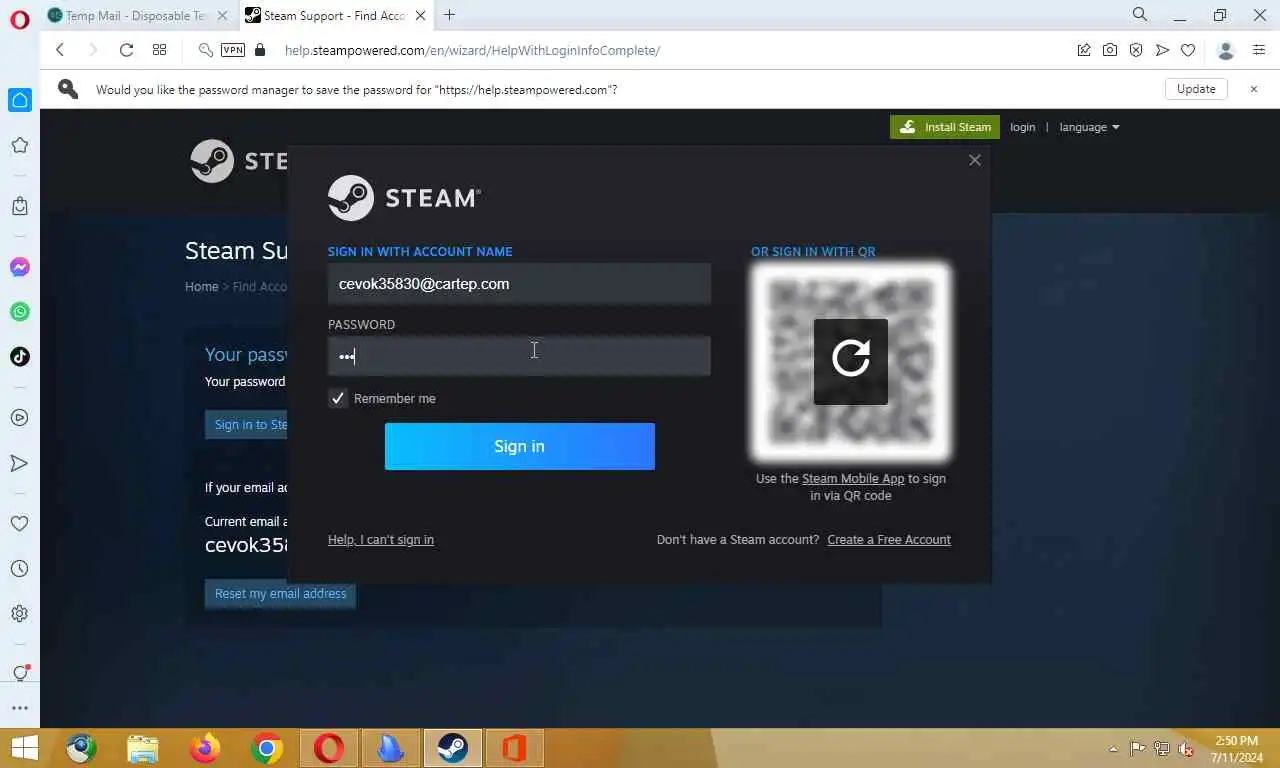Viewport: 1280px width, 768px height.
Task: Click the edit page icon in address bar
Action: coord(1084,50)
